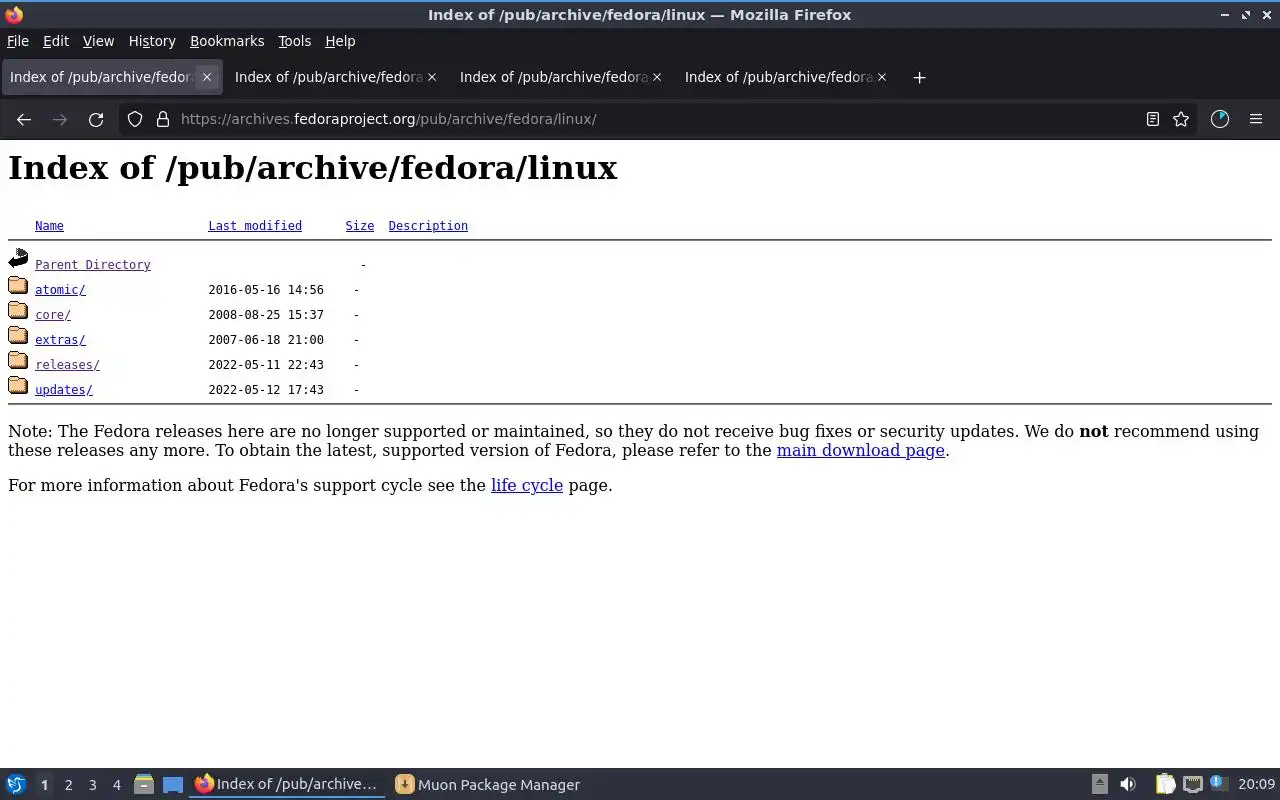Open the extras/ directory link
1280x800 pixels.
(60, 340)
